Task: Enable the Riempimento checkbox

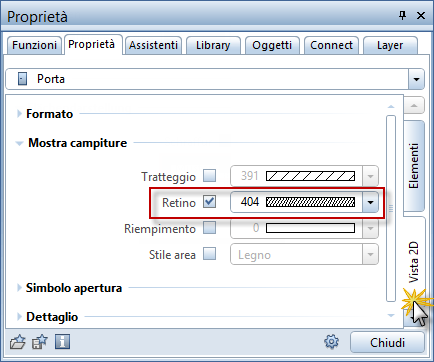Action: point(210,228)
